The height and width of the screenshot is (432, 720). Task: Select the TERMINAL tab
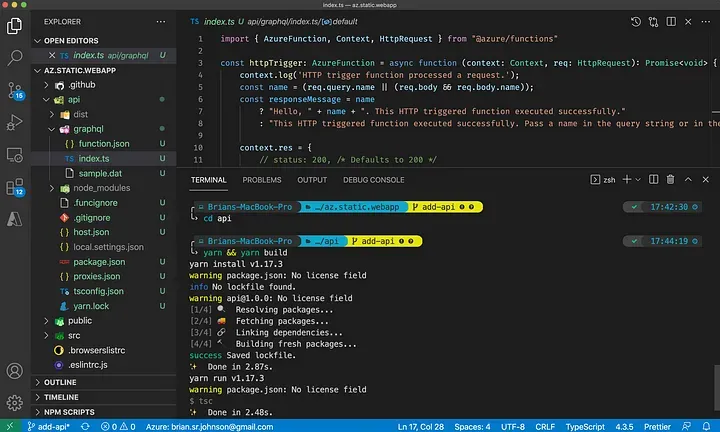[x=208, y=180]
